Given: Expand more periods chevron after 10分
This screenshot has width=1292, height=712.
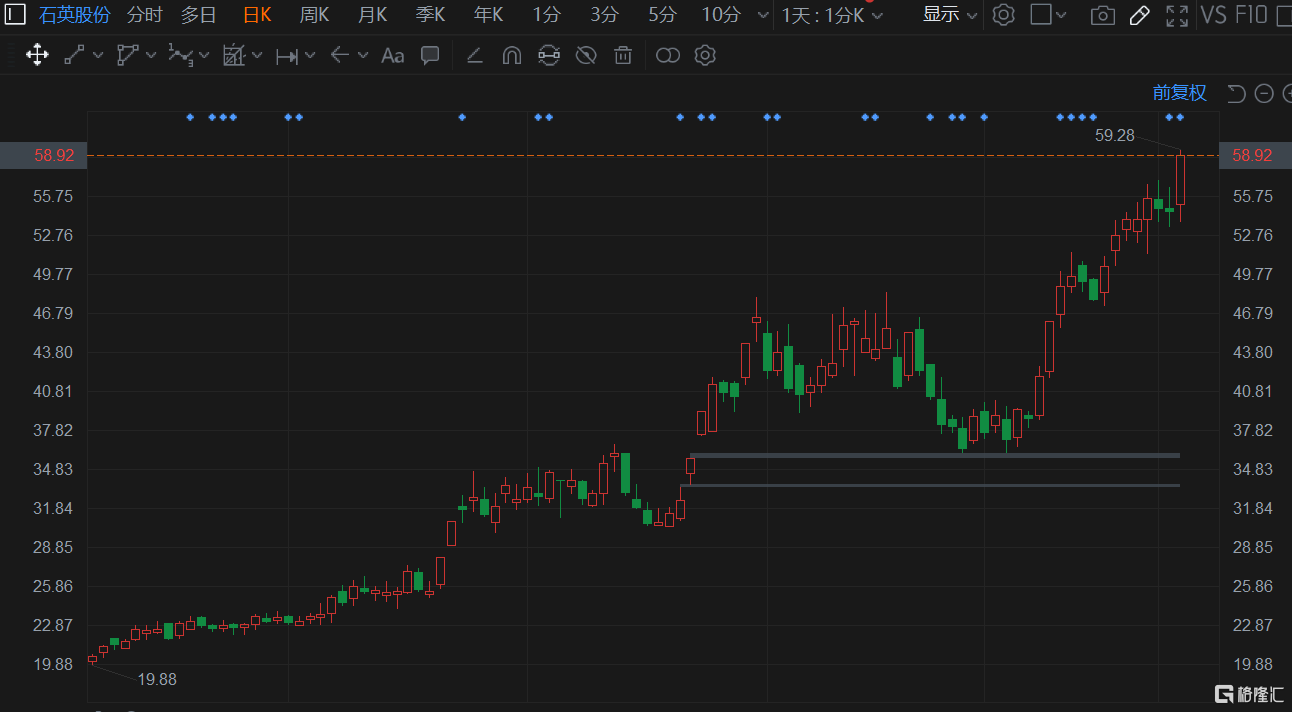Looking at the screenshot, I should pos(763,15).
